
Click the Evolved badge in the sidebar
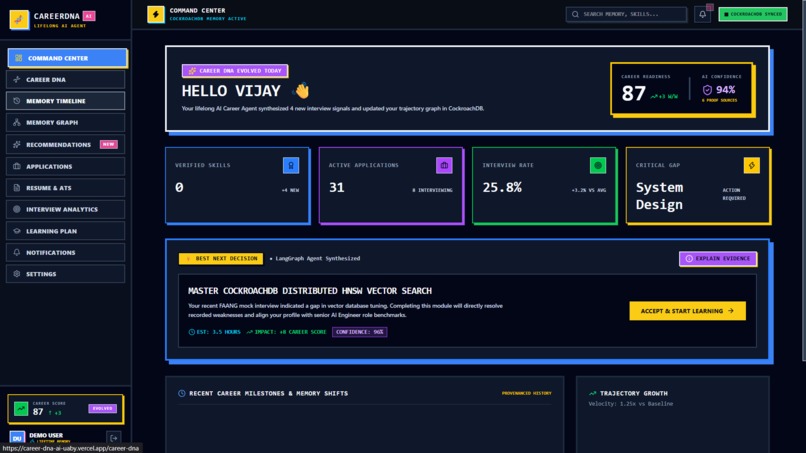[102, 409]
